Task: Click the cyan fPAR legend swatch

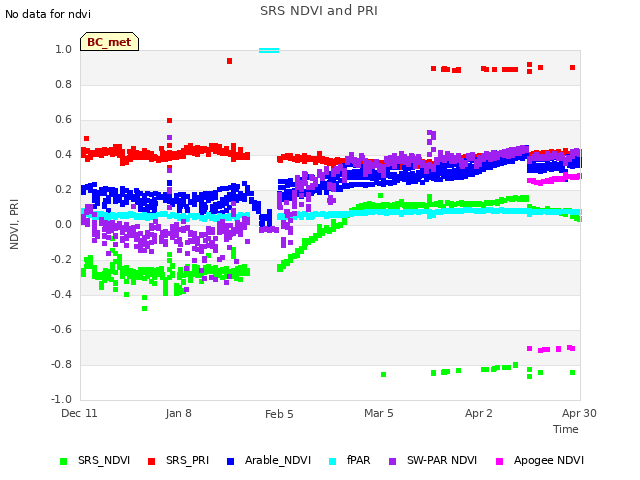Action: point(333,461)
